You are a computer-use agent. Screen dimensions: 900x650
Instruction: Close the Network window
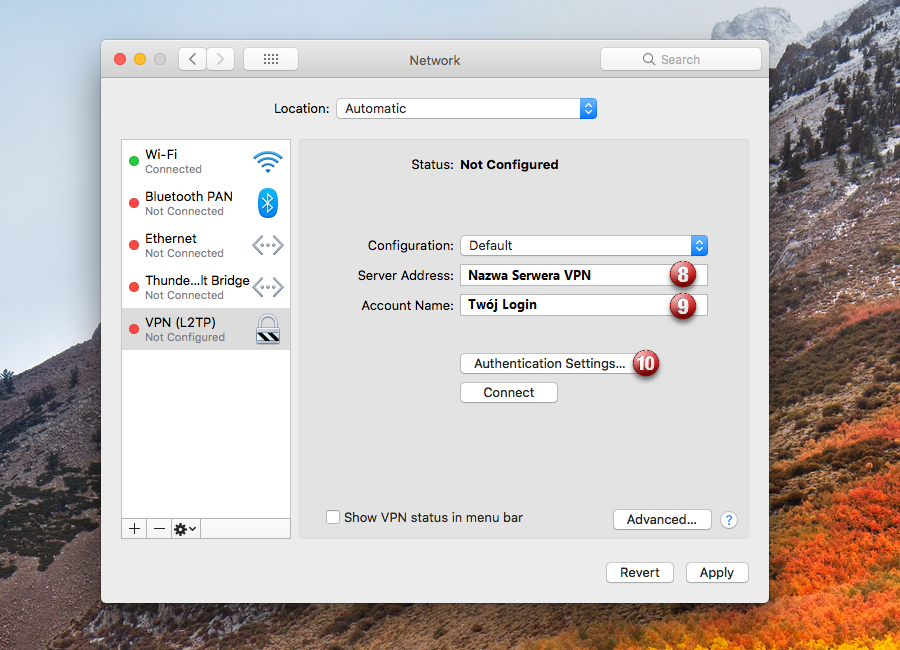pyautogui.click(x=120, y=59)
